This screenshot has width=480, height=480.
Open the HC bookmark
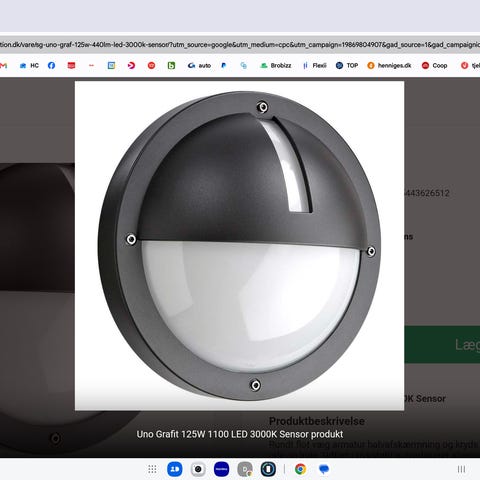[x=29, y=65]
